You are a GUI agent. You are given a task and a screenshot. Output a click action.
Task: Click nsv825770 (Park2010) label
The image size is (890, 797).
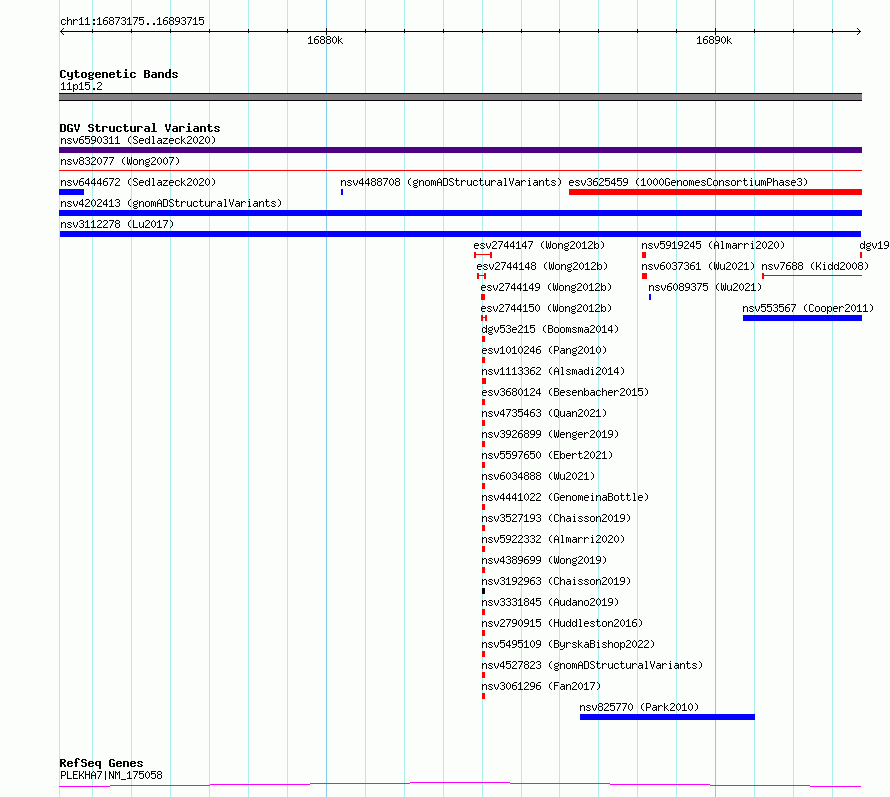639,707
